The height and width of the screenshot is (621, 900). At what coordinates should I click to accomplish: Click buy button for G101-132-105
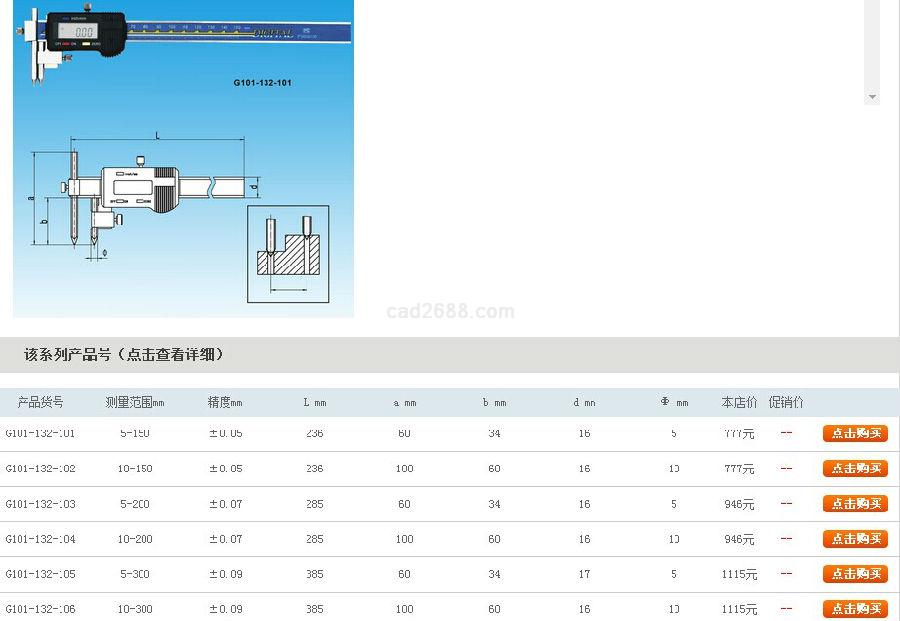(855, 574)
